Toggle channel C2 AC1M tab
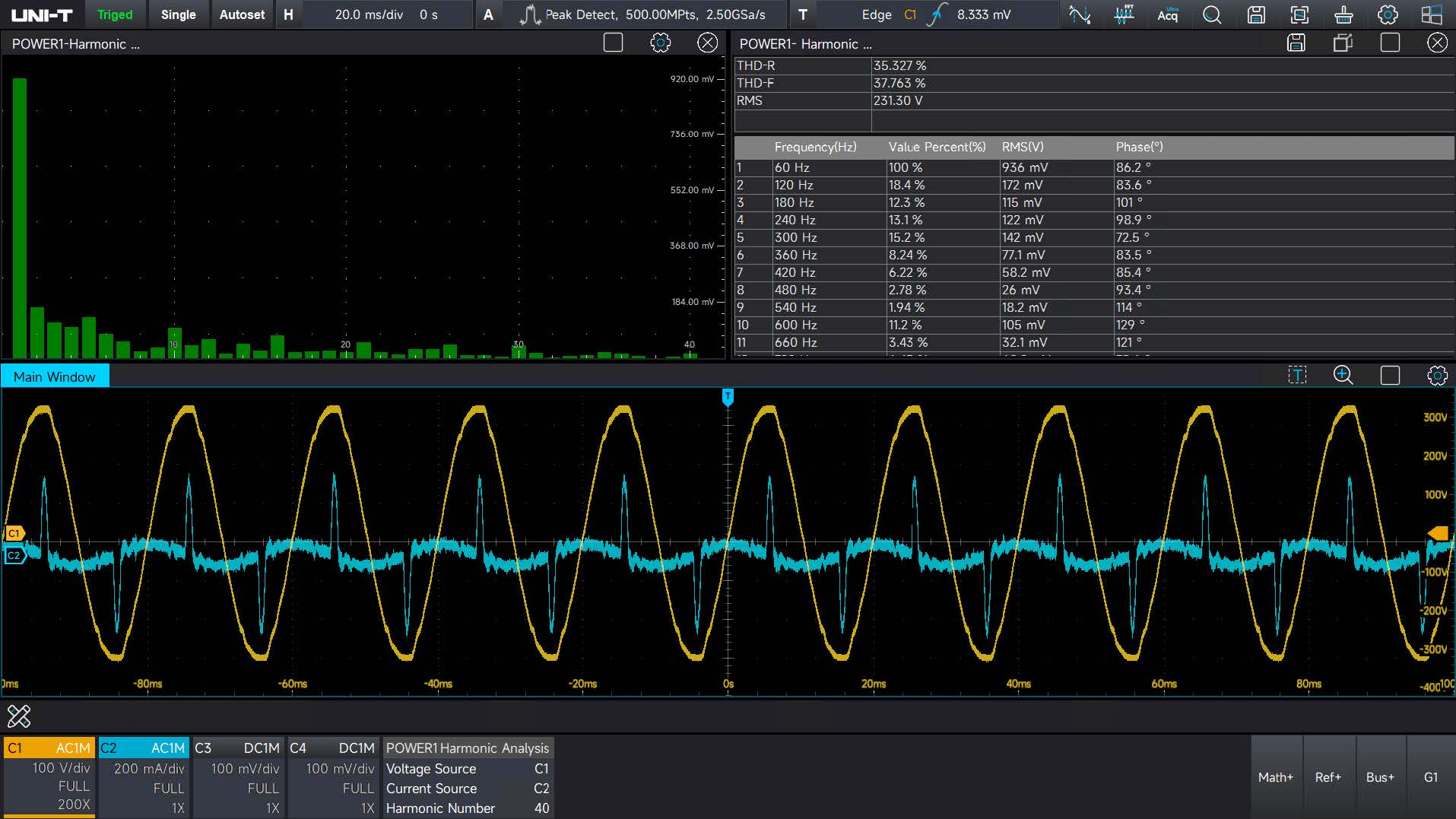Viewport: 1456px width, 819px height. pos(144,748)
